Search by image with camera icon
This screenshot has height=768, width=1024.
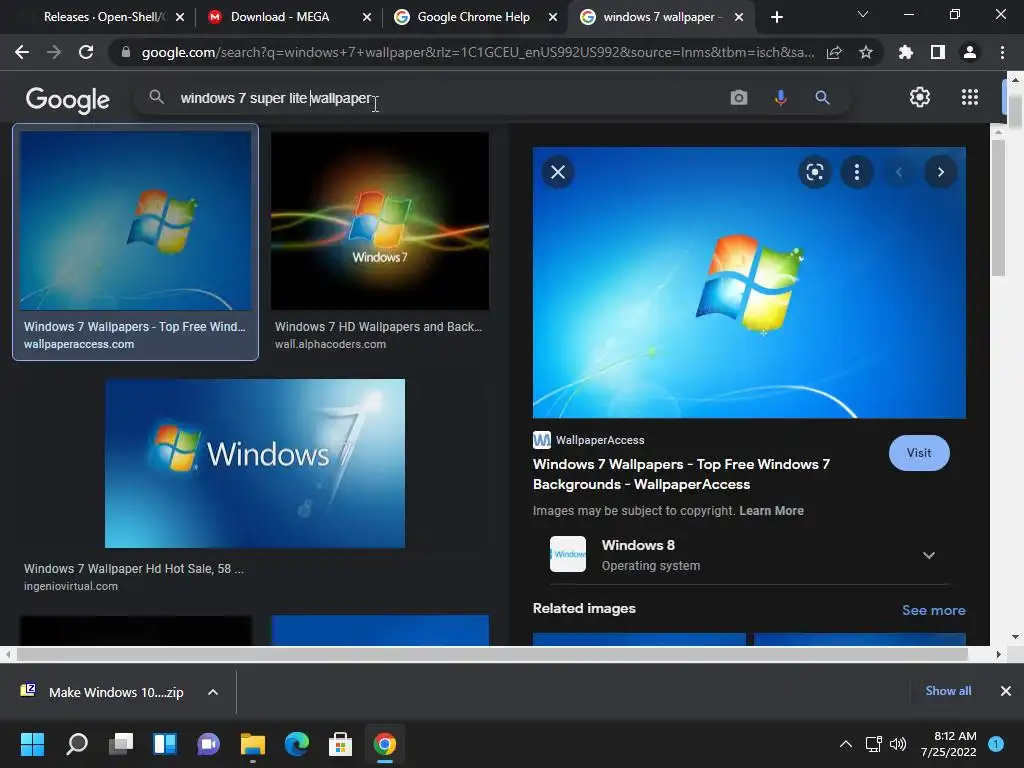739,98
